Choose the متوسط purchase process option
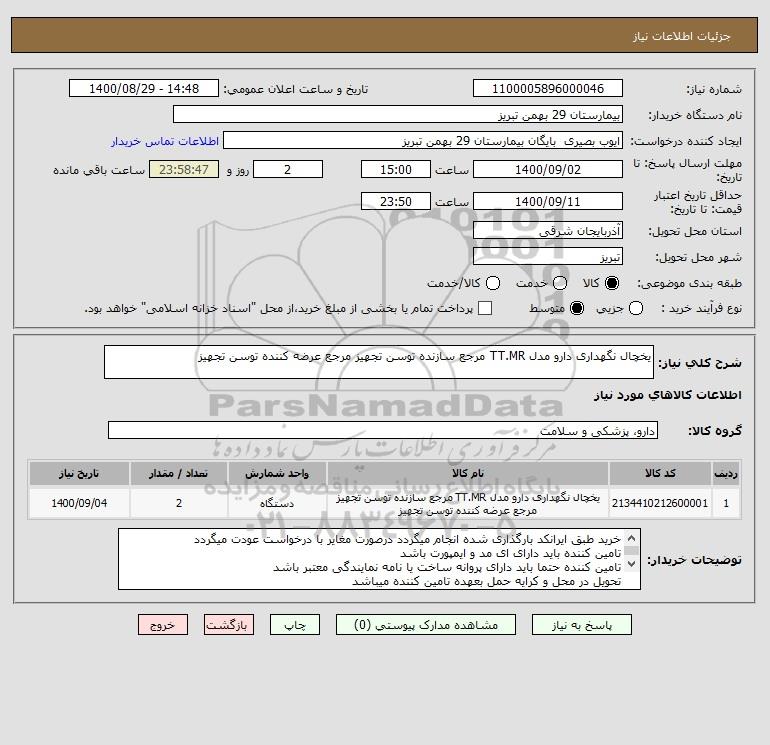The image size is (770, 745). [577, 308]
